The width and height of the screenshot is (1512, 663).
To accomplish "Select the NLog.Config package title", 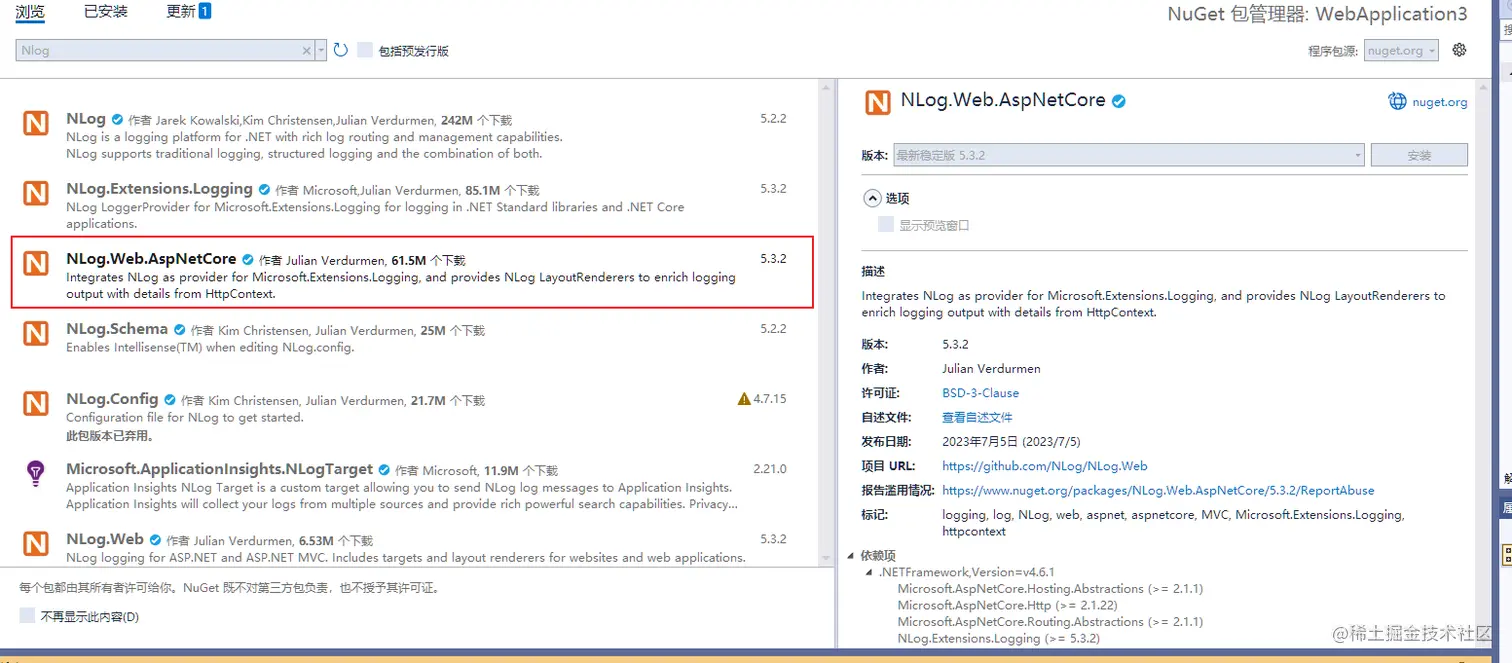I will pyautogui.click(x=112, y=399).
